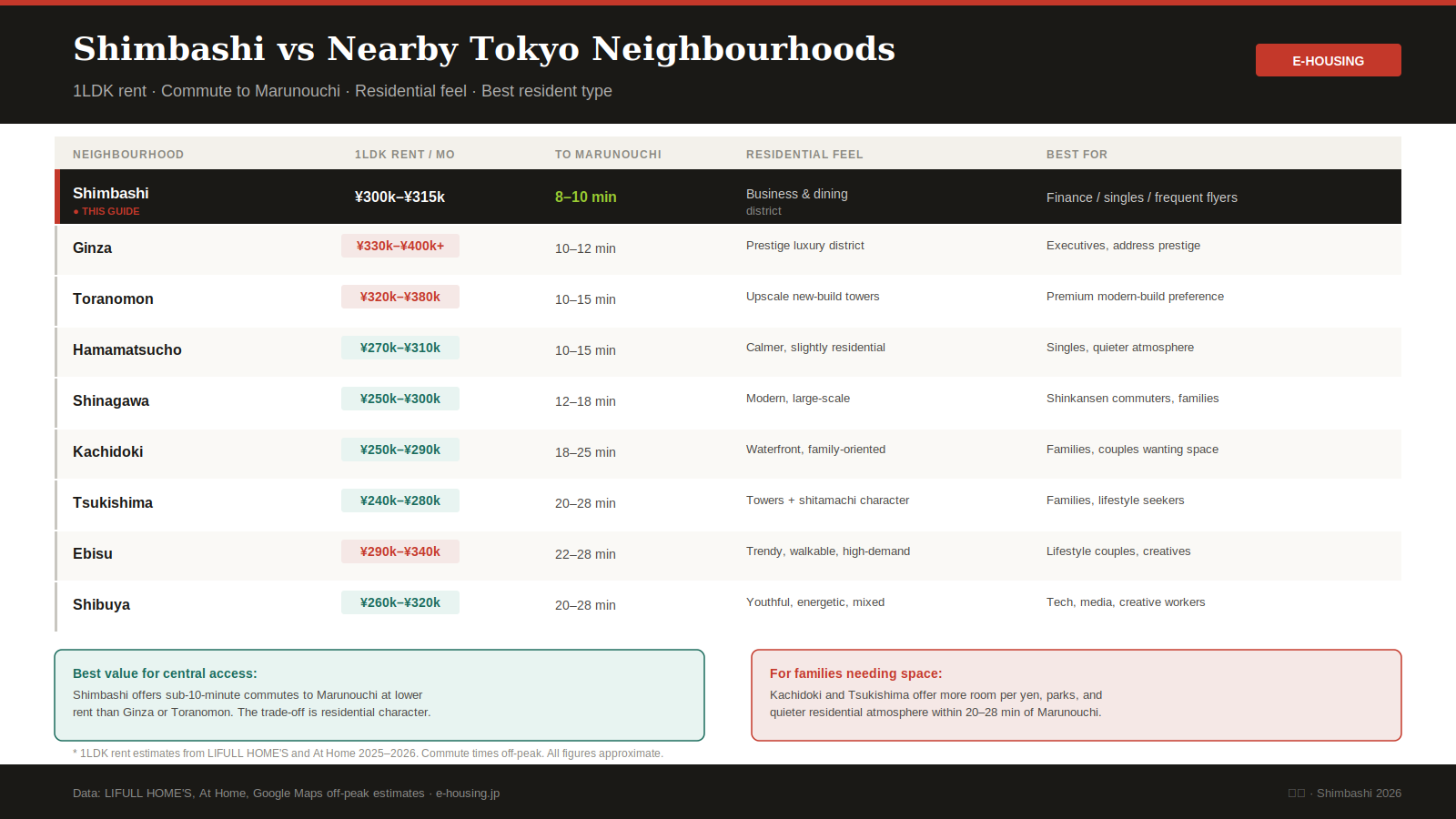Click Shinagawa rent badge ¥250k–¥300k
This screenshot has width=1456, height=819.
(x=400, y=399)
